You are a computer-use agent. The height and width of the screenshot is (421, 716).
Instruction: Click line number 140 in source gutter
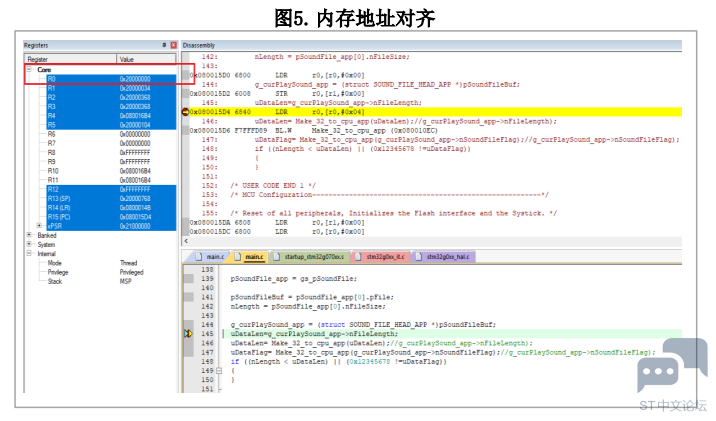(207, 288)
